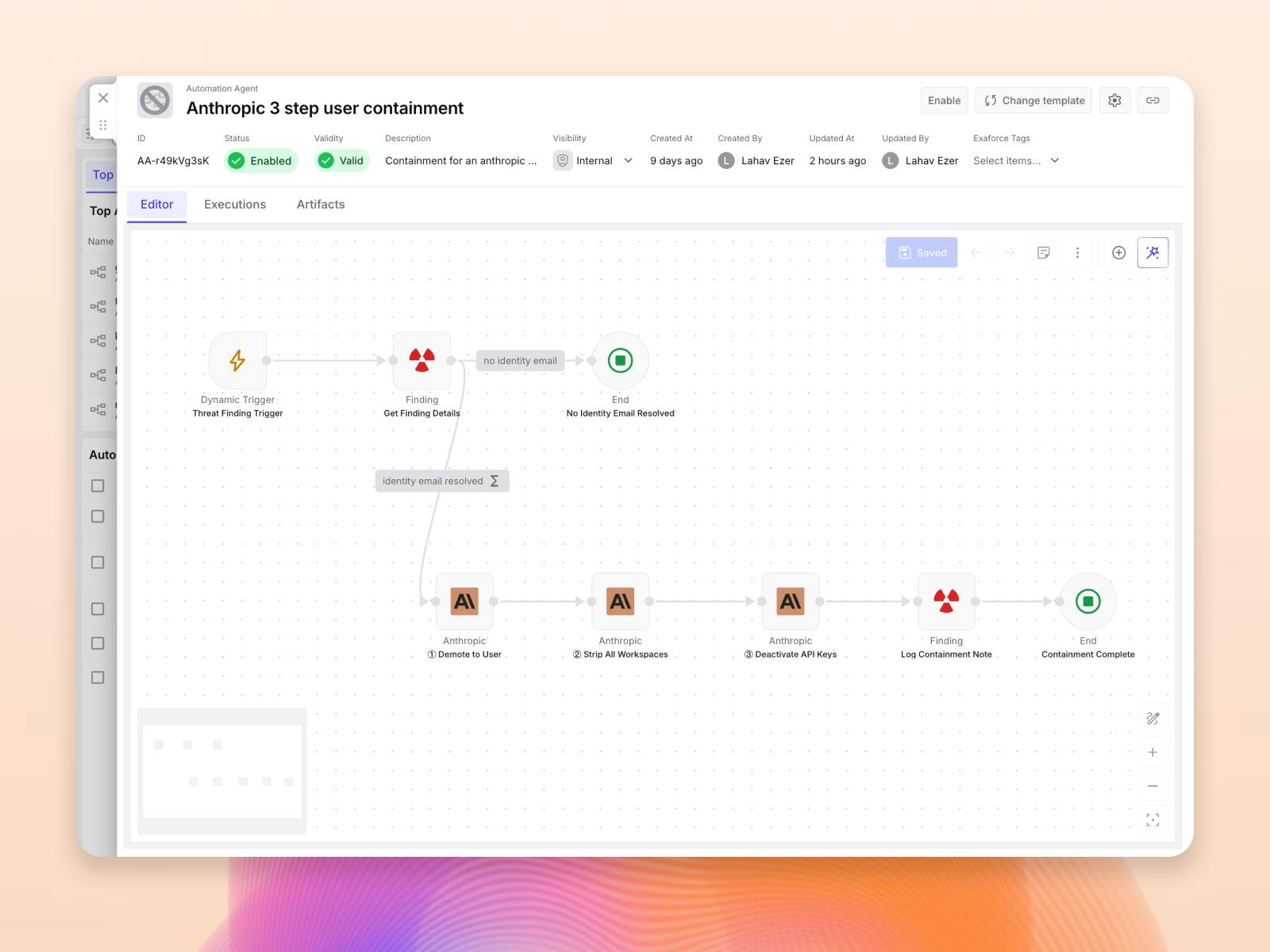Expand the Exaforce Tags selector
The width and height of the screenshot is (1270, 952).
pyautogui.click(x=1017, y=161)
